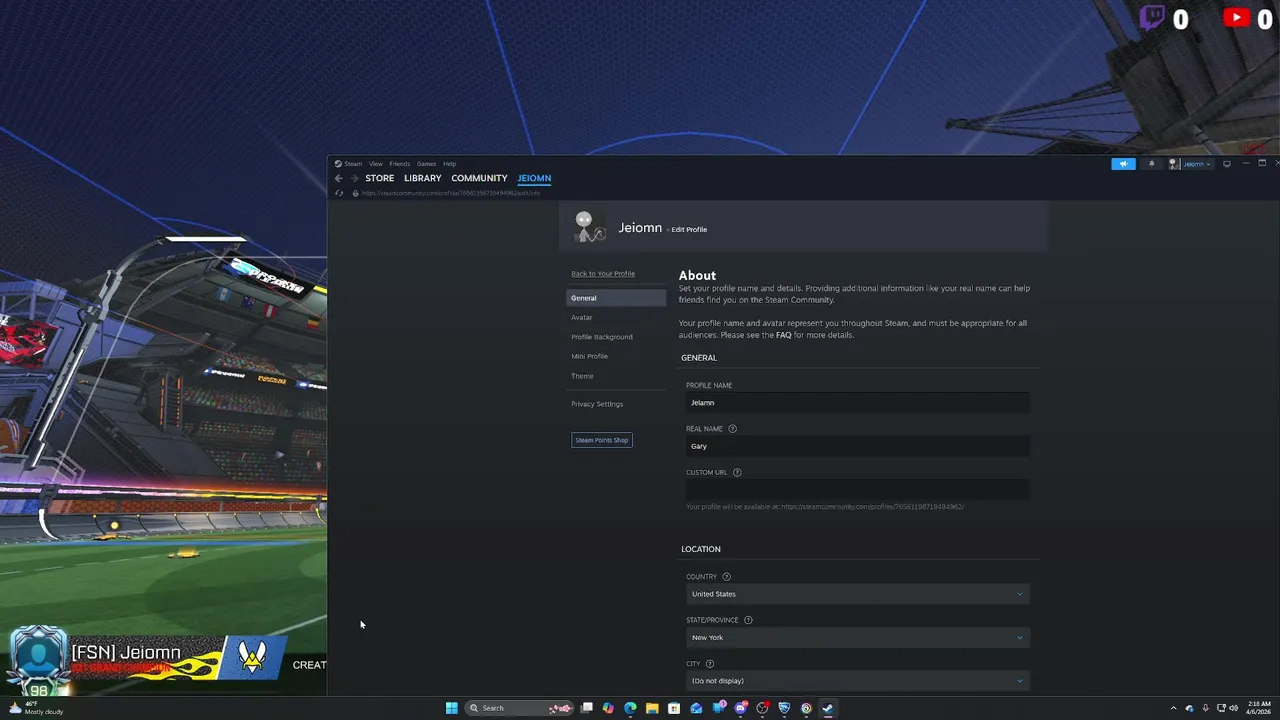Viewport: 1280px width, 720px height.
Task: Open the Steam menu in the menu bar
Action: (x=349, y=164)
